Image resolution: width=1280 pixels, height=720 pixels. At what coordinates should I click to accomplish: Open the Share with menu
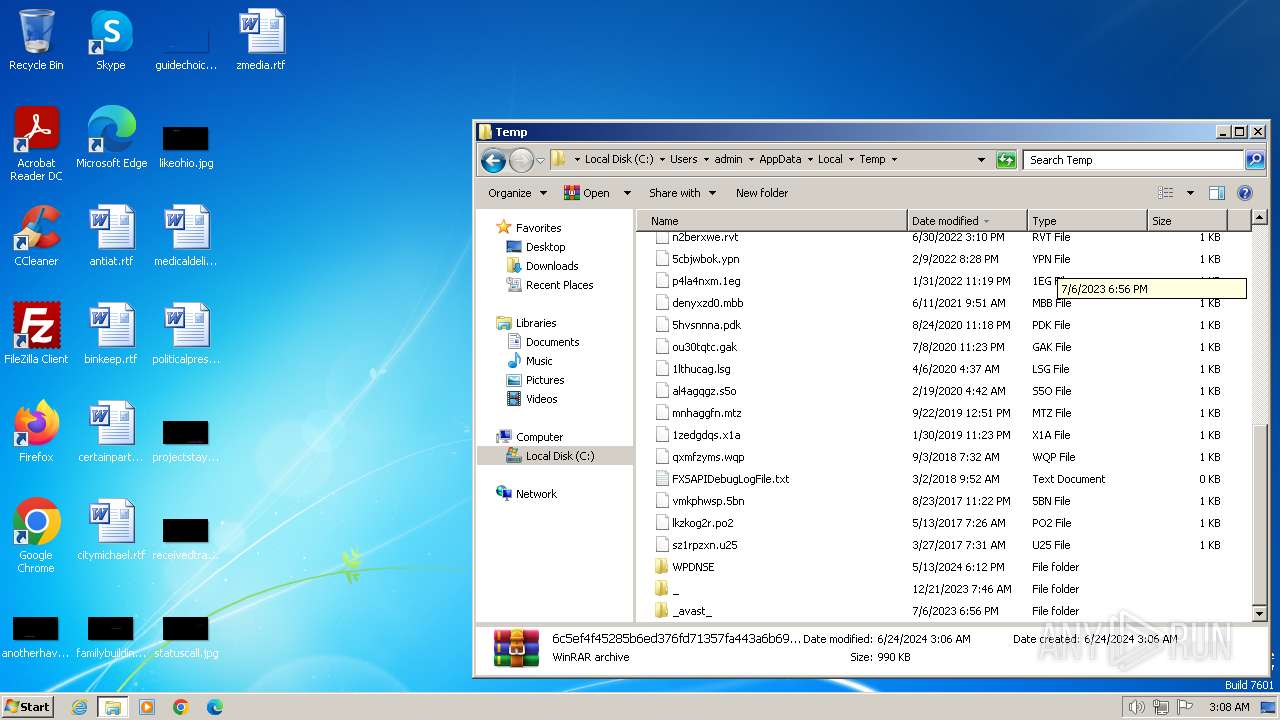(682, 193)
